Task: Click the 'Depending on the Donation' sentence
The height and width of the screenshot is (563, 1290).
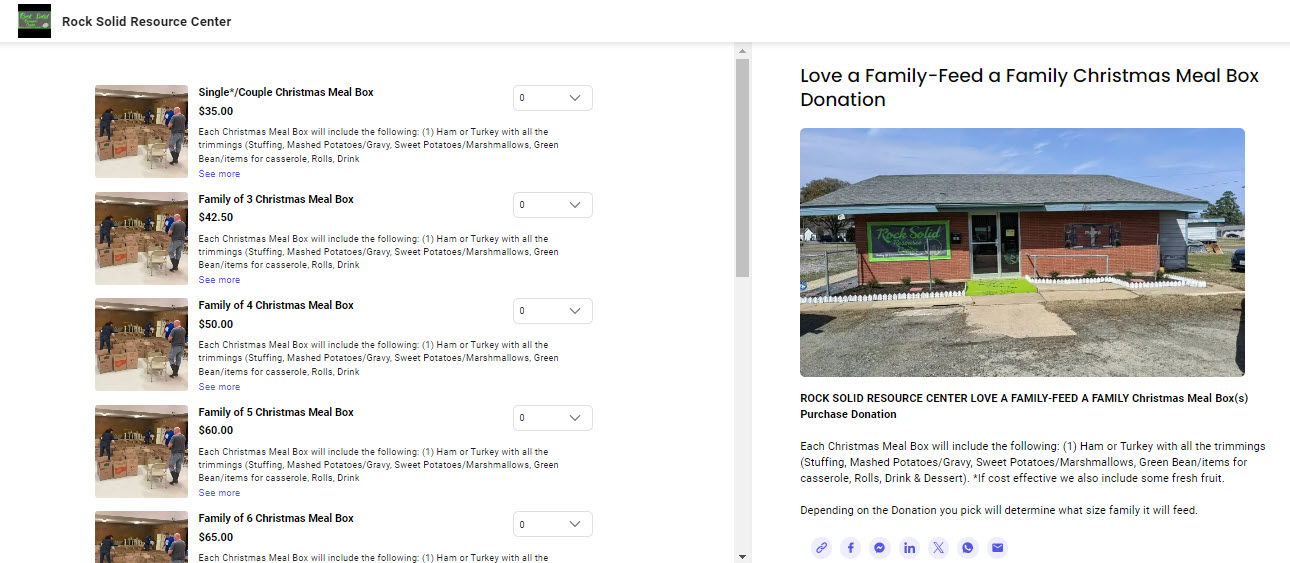Action: click(x=999, y=510)
